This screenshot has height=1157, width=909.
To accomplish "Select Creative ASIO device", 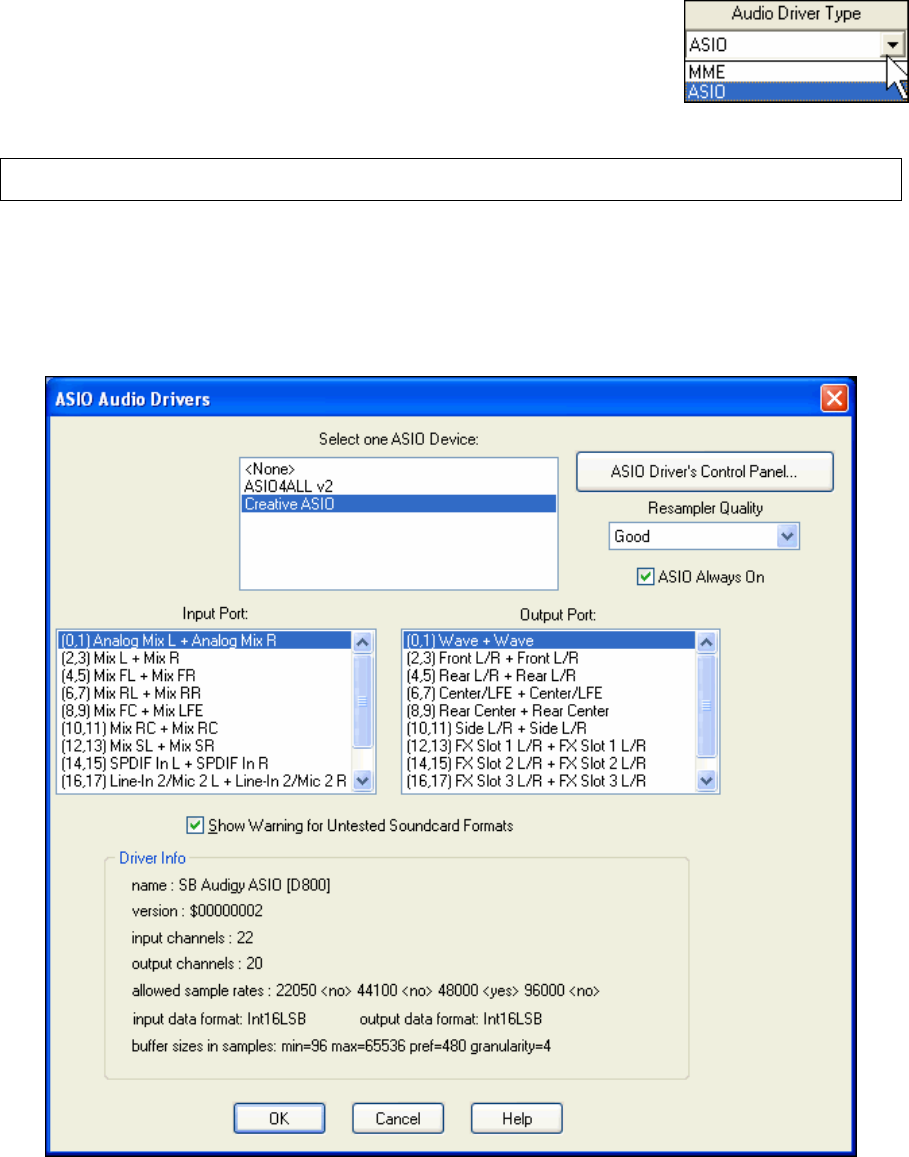I will point(398,504).
